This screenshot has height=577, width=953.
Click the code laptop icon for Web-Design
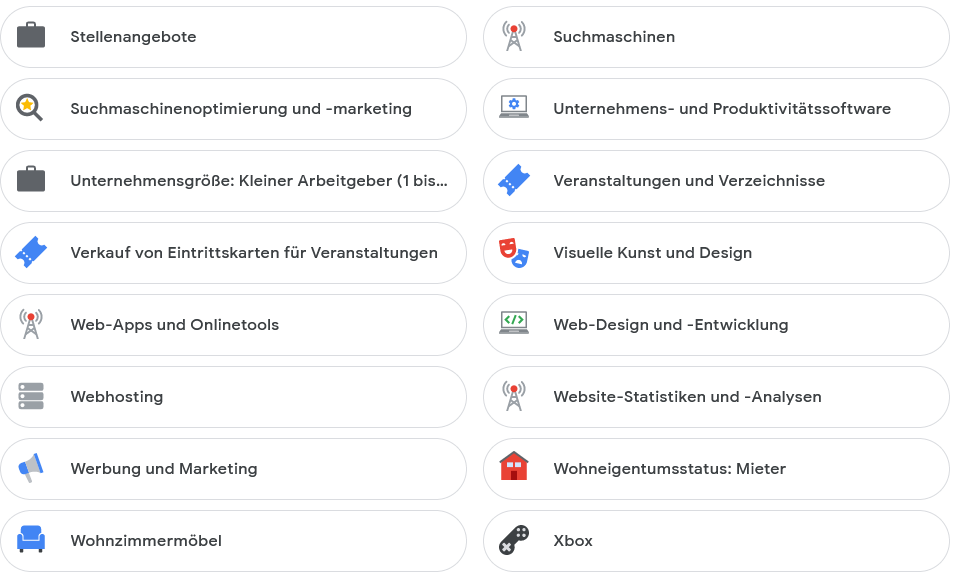514,323
